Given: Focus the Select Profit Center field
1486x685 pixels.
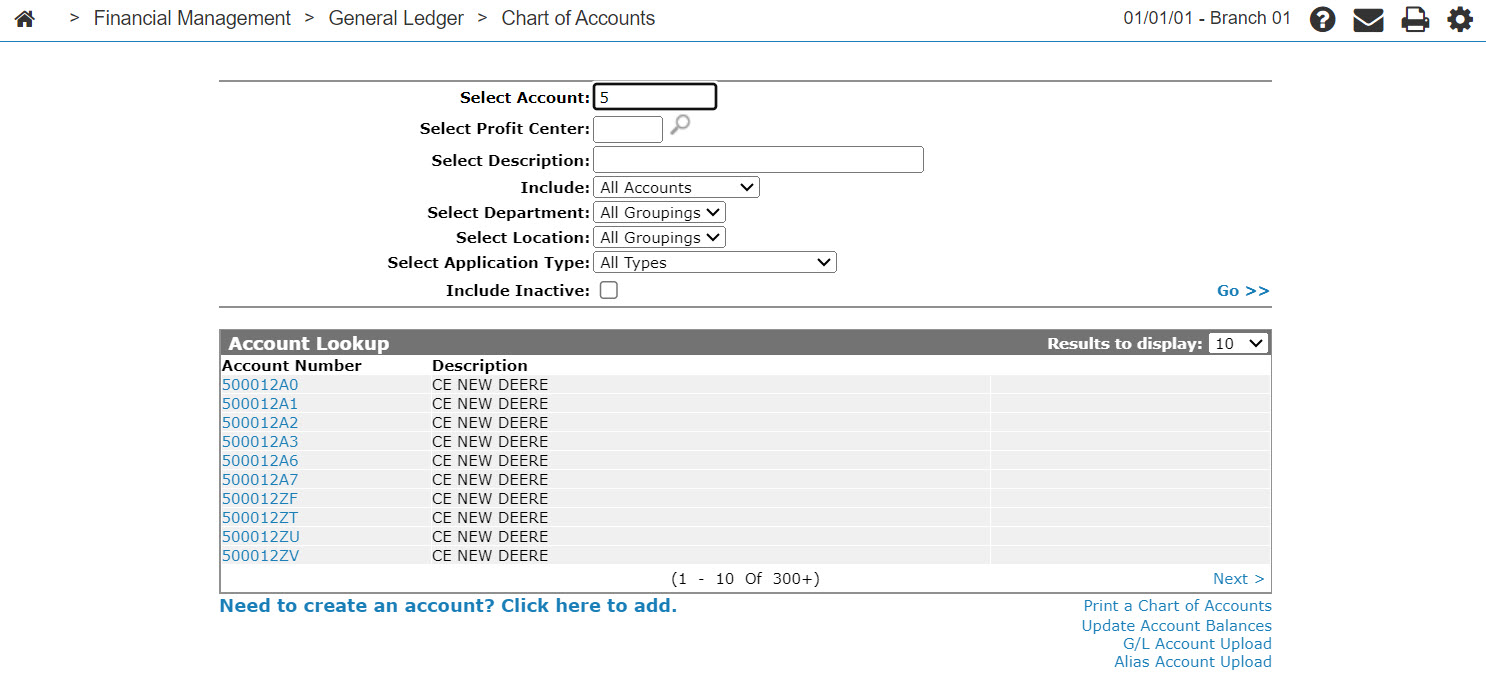Looking at the screenshot, I should [x=628, y=129].
